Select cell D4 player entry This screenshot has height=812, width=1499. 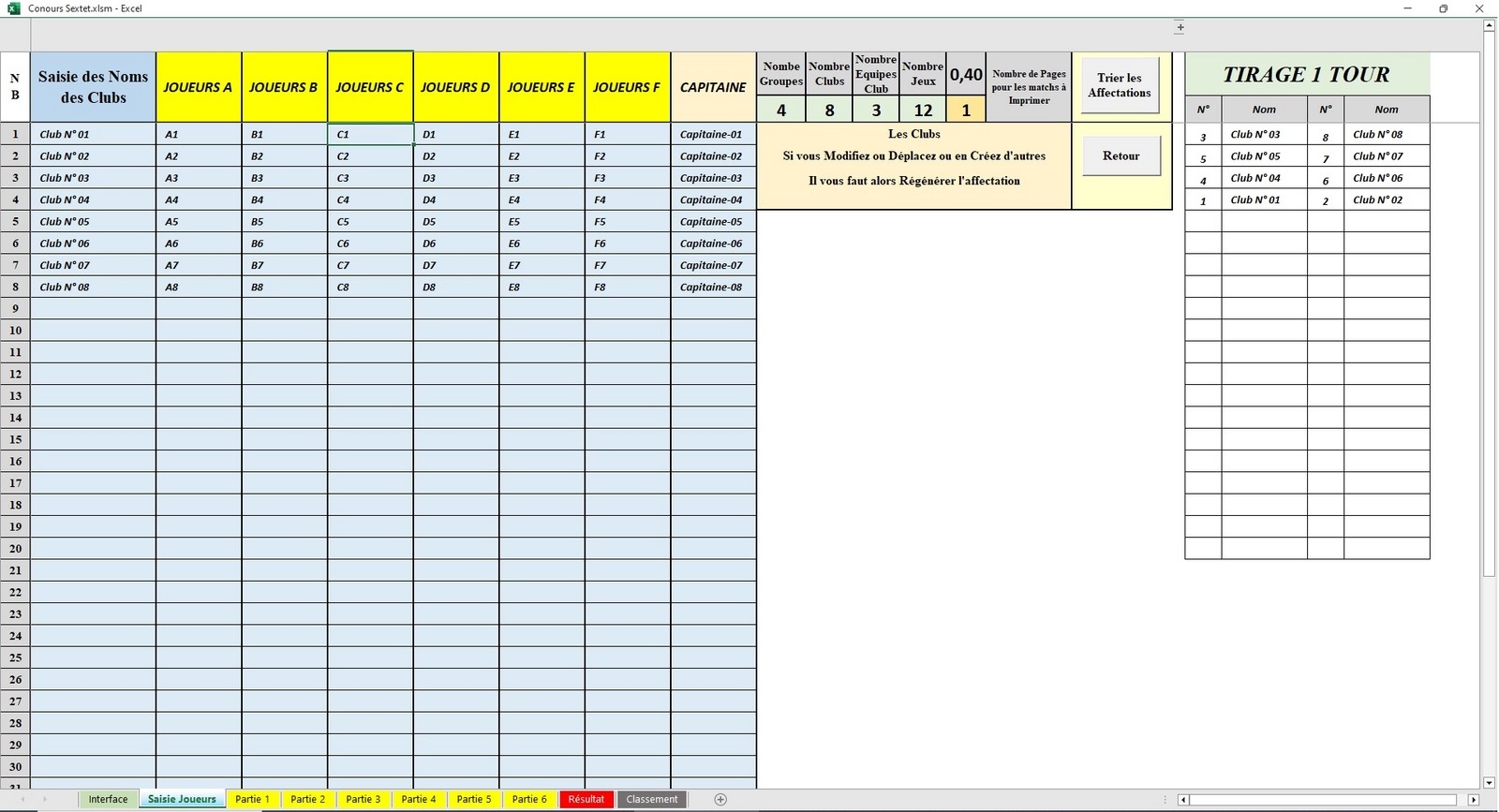click(456, 199)
